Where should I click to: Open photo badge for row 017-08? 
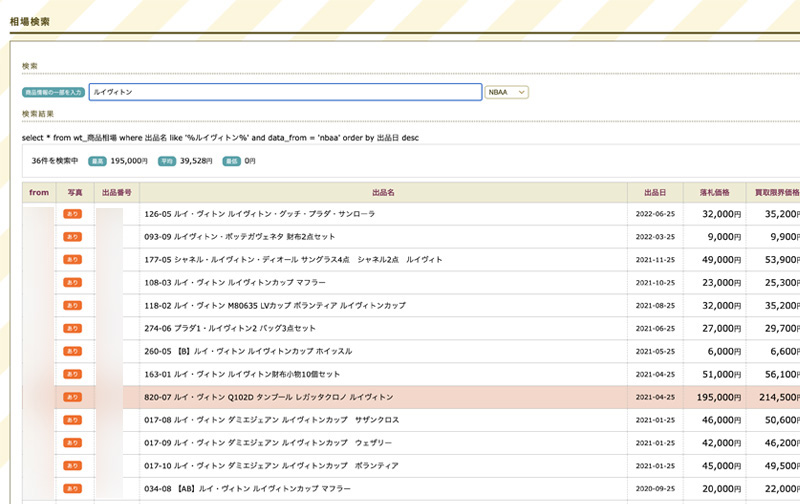click(72, 420)
